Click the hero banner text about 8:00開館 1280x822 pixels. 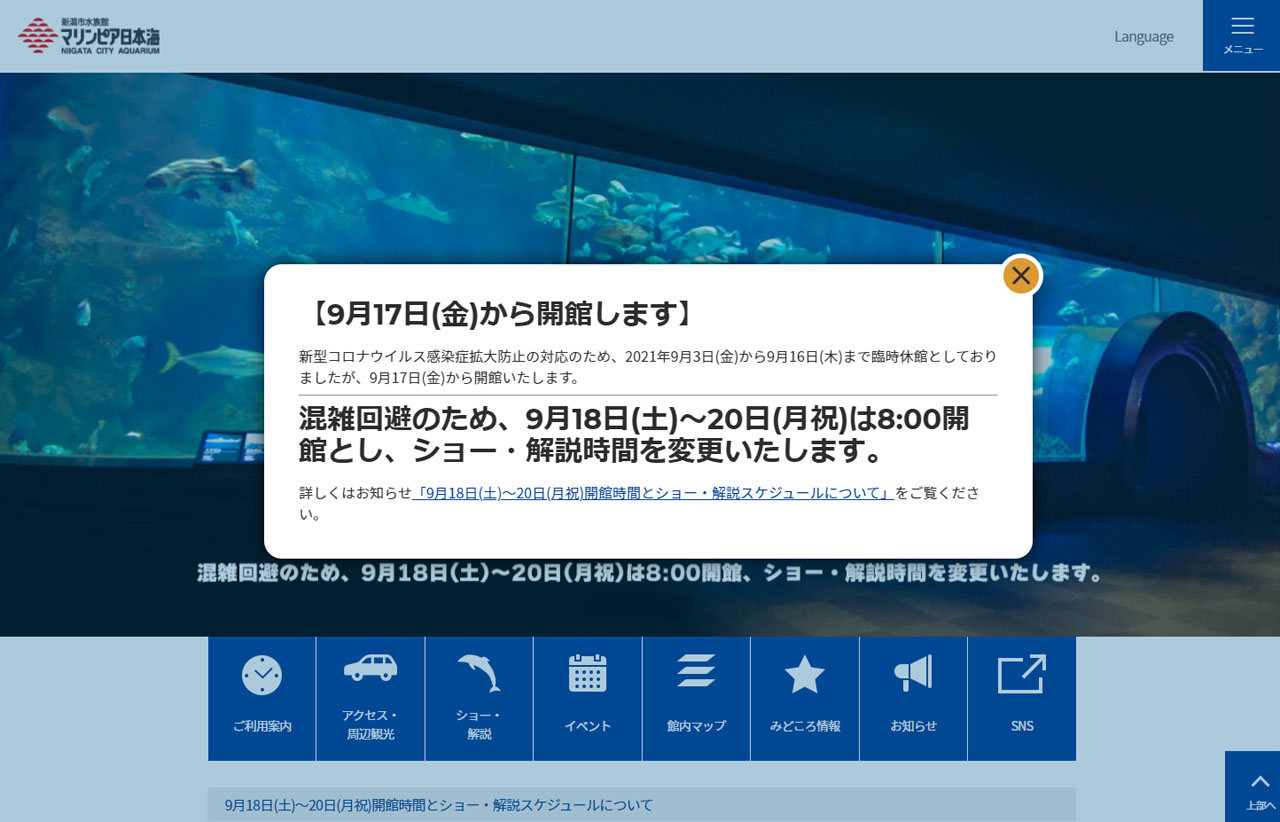click(651, 573)
